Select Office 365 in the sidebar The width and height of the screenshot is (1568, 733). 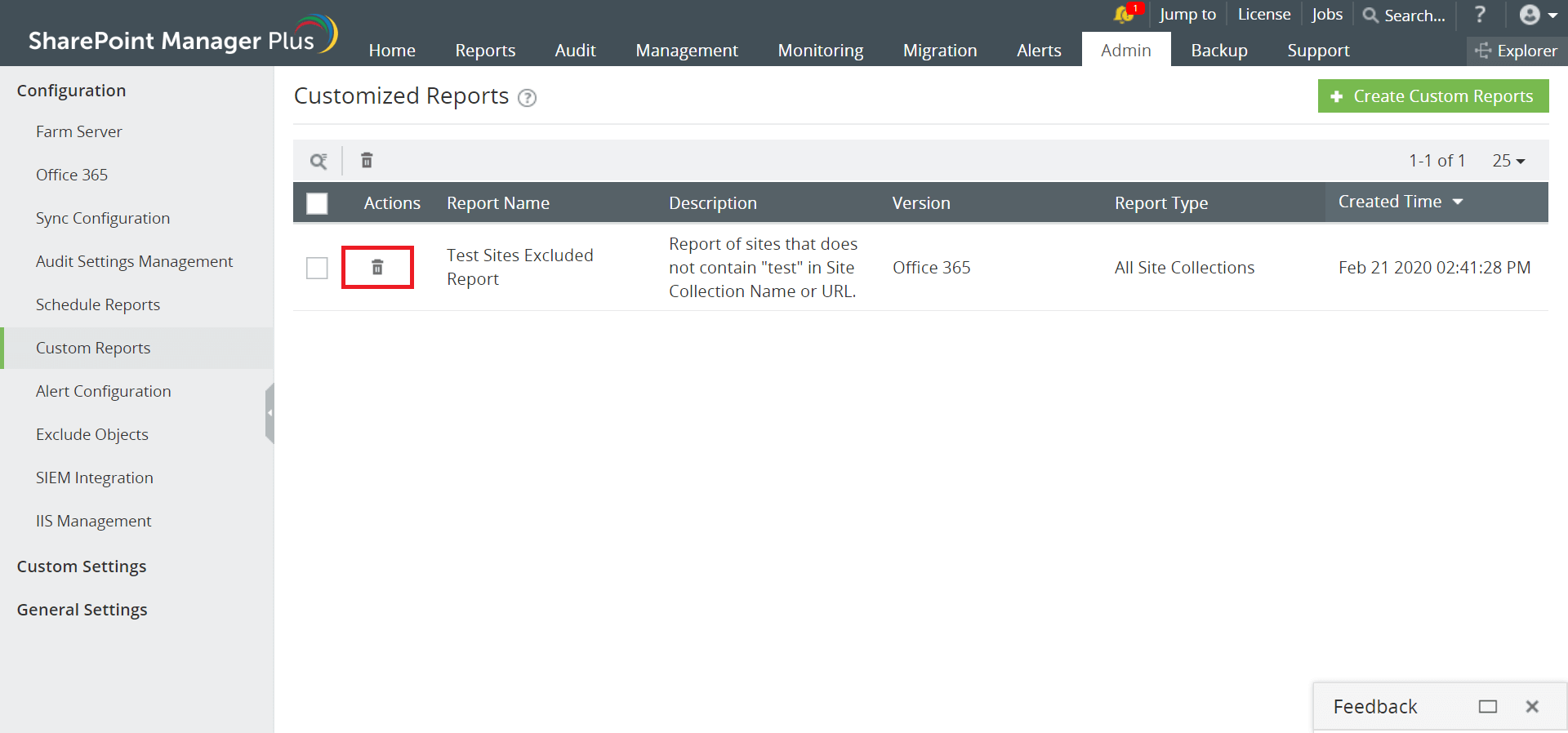point(72,175)
